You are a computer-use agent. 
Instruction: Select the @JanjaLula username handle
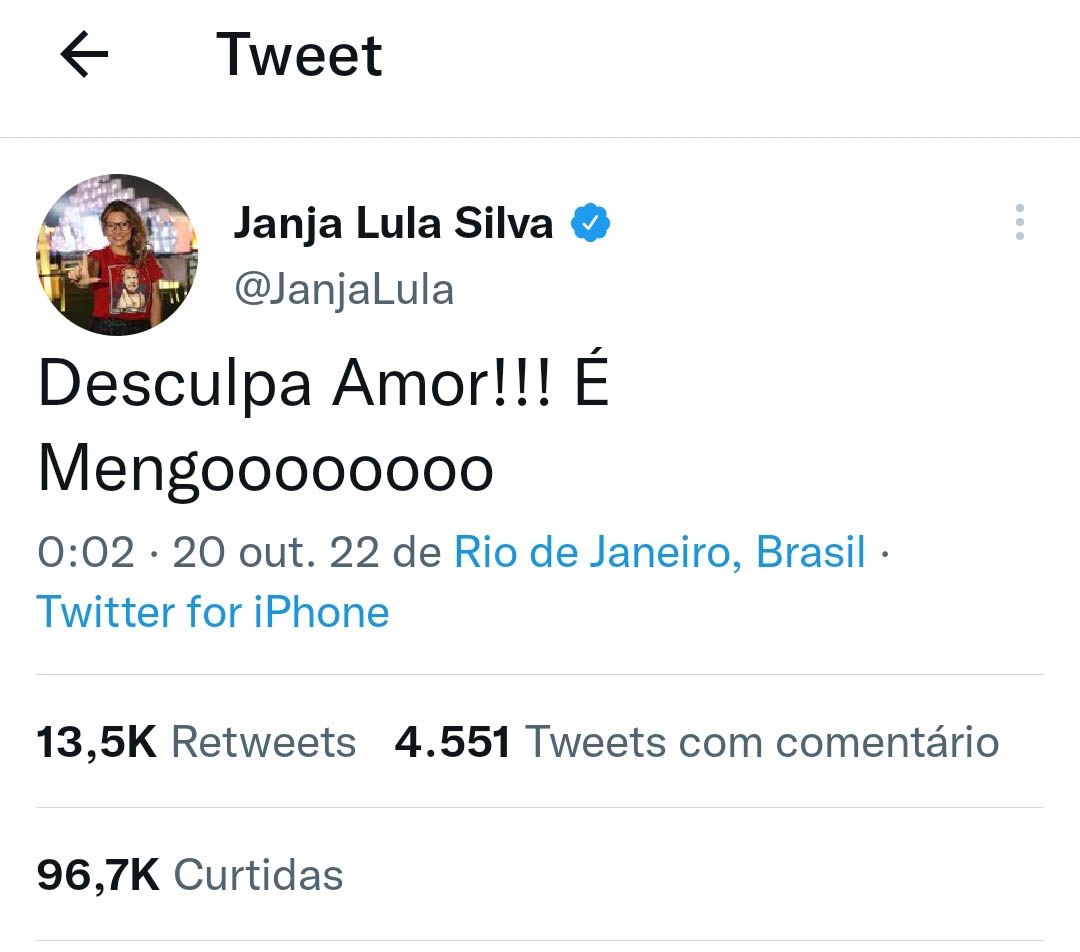pos(345,288)
